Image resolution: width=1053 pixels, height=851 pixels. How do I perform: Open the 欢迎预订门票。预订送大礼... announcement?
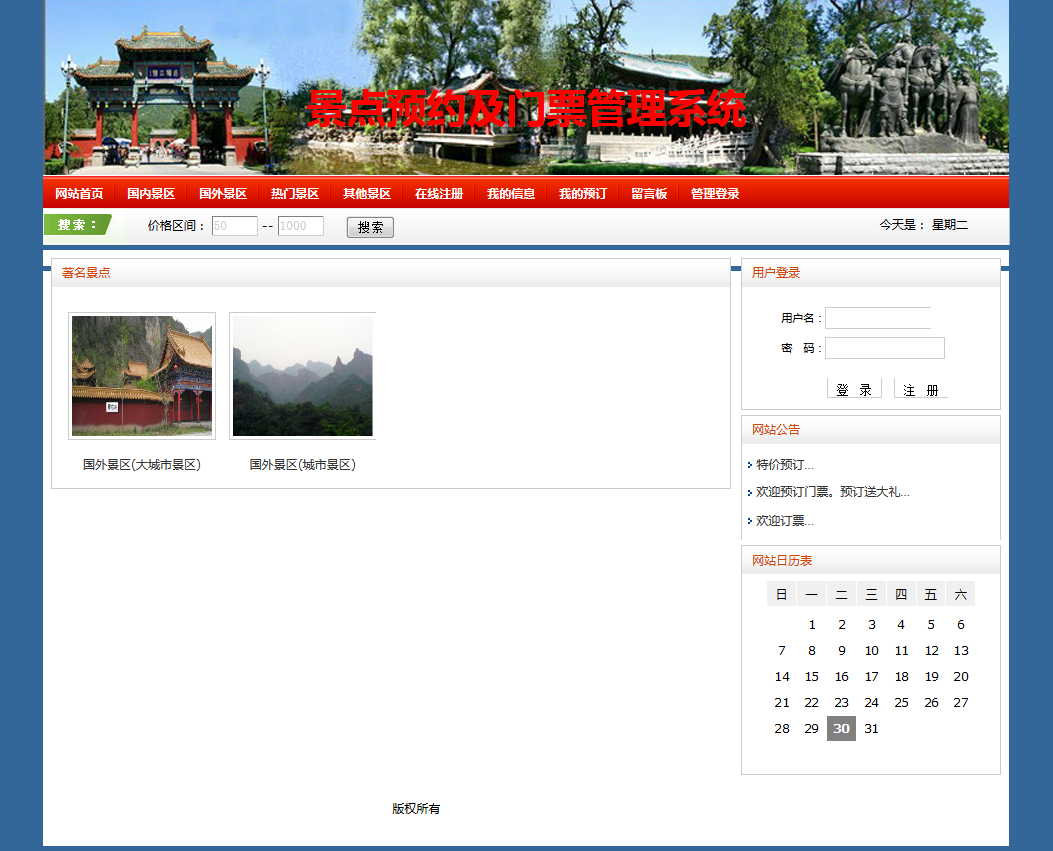(x=833, y=492)
